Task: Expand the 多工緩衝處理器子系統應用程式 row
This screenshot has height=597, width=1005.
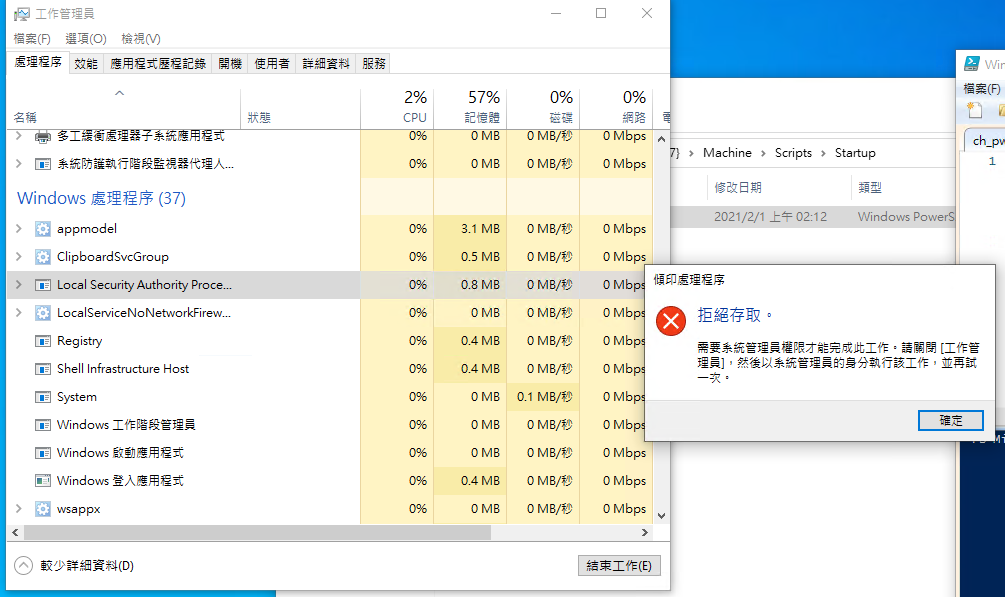Action: 19,136
